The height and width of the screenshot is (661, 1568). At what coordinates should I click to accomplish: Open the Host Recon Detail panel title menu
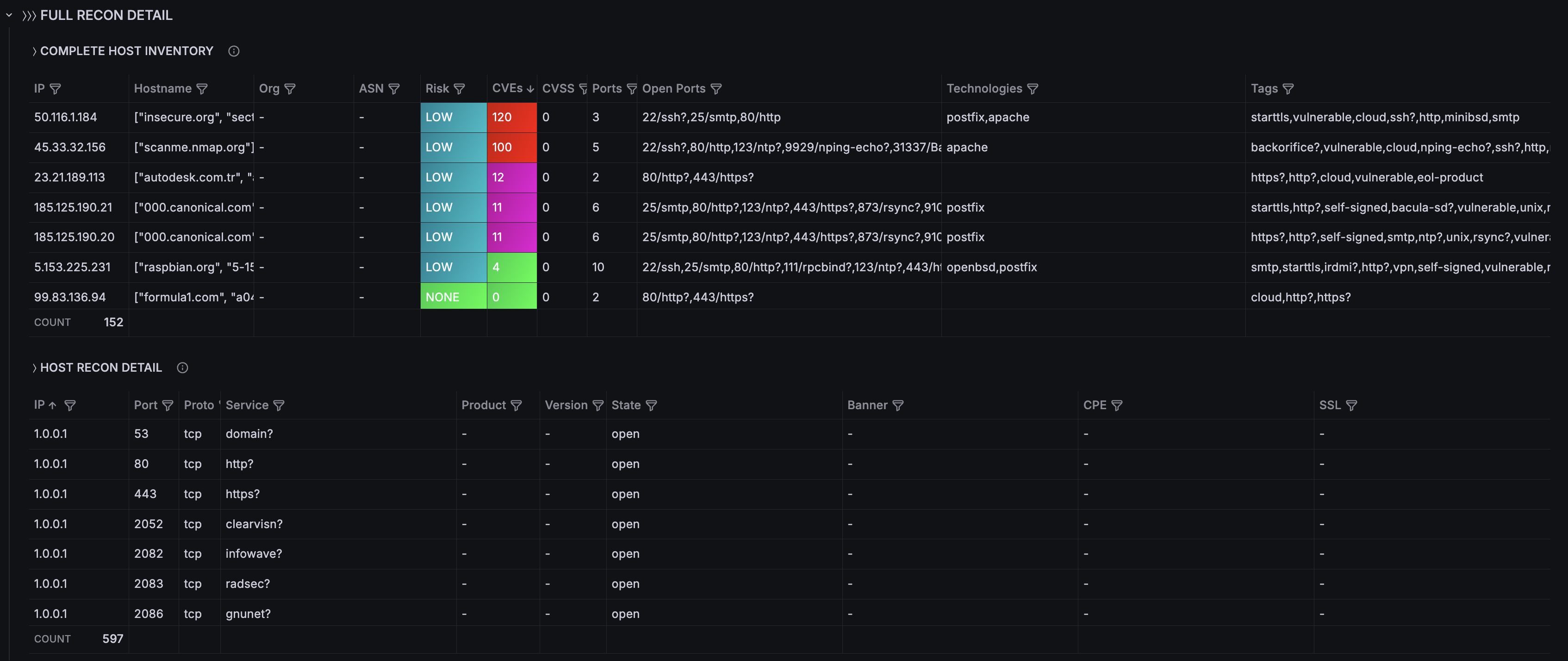pyautogui.click(x=101, y=368)
